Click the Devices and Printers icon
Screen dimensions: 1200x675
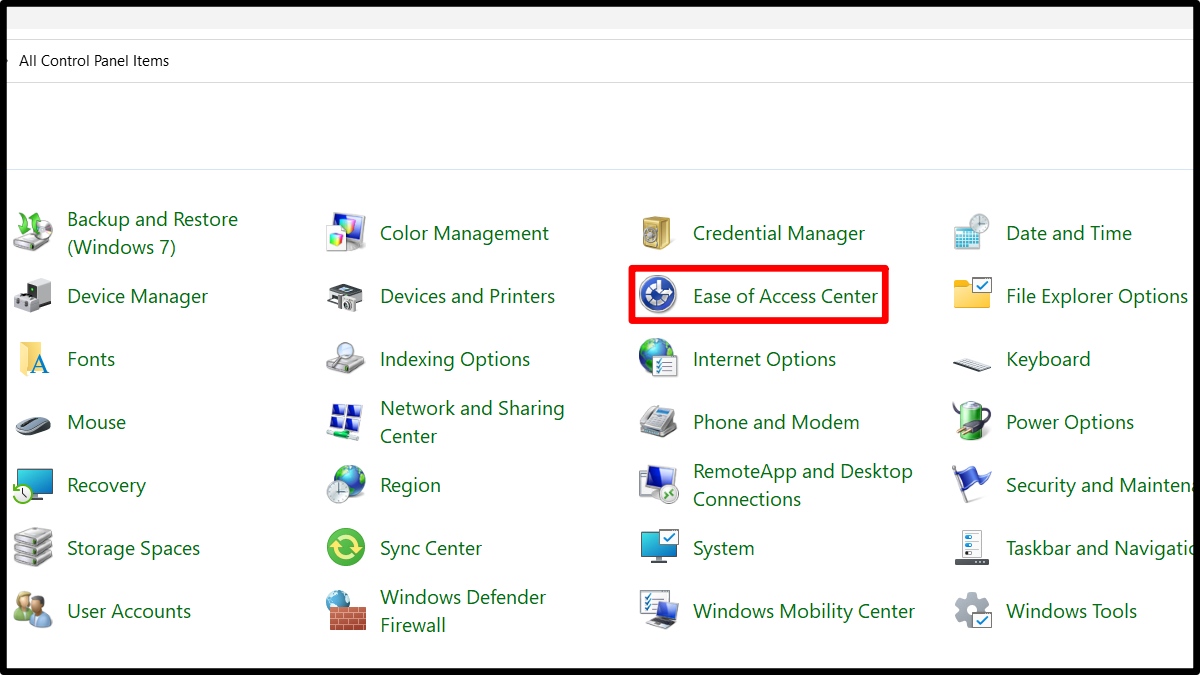[x=346, y=296]
